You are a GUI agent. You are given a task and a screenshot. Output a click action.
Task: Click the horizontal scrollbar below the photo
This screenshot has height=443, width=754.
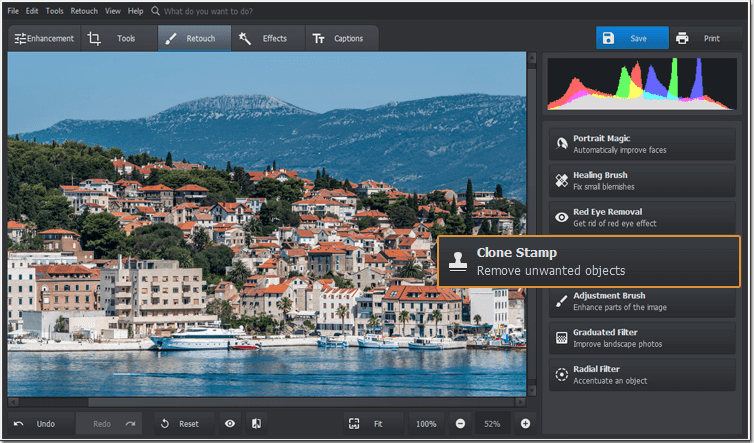[x=267, y=402]
